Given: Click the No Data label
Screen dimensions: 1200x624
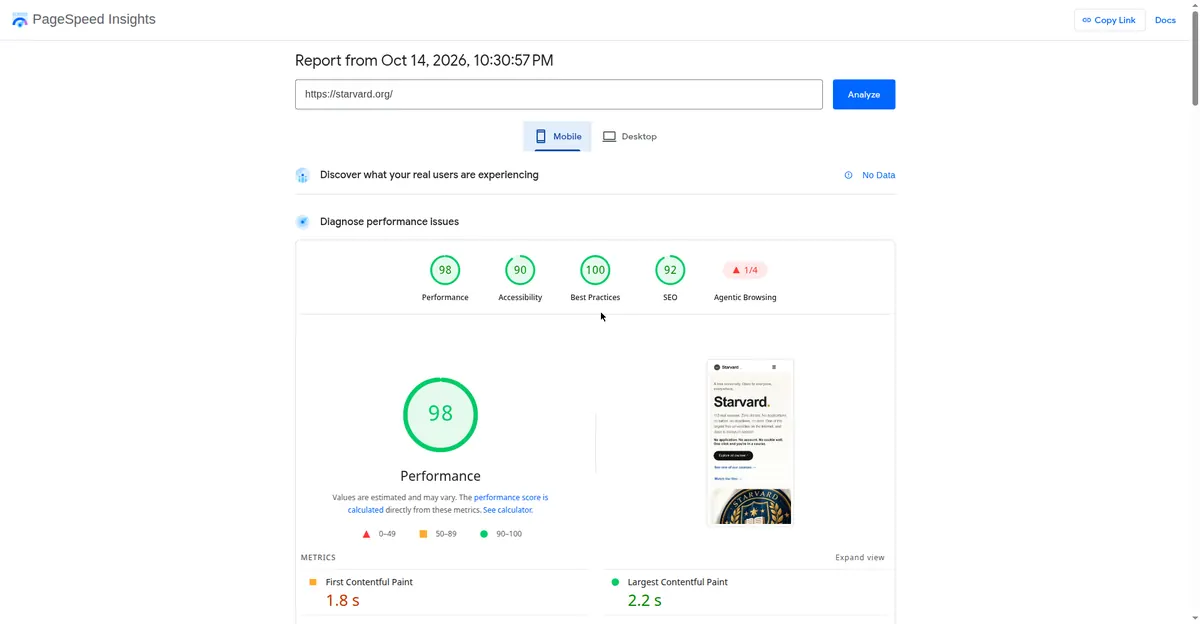Looking at the screenshot, I should [879, 175].
